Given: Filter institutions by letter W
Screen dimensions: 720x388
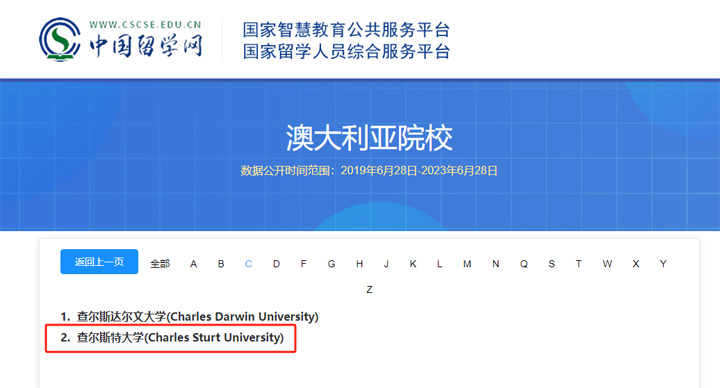Looking at the screenshot, I should 607,264.
